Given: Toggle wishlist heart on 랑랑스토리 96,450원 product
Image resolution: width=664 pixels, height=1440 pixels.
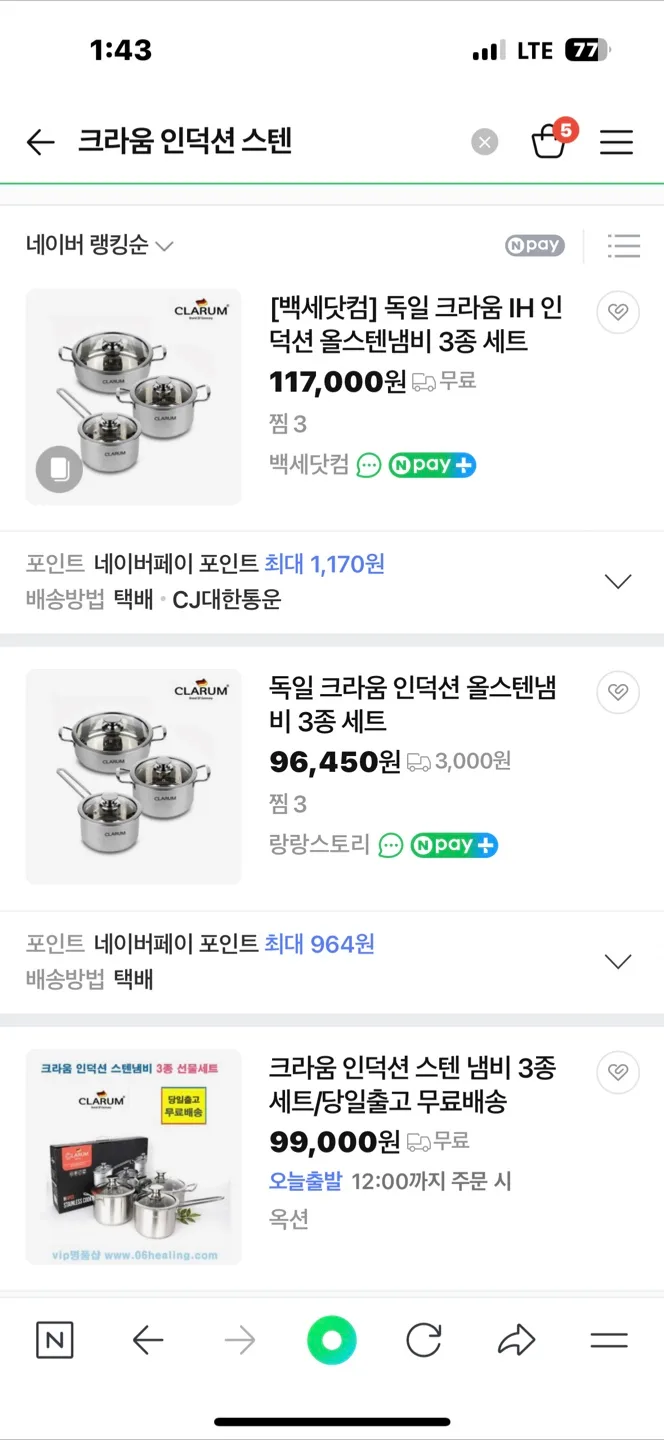Looking at the screenshot, I should click(618, 692).
